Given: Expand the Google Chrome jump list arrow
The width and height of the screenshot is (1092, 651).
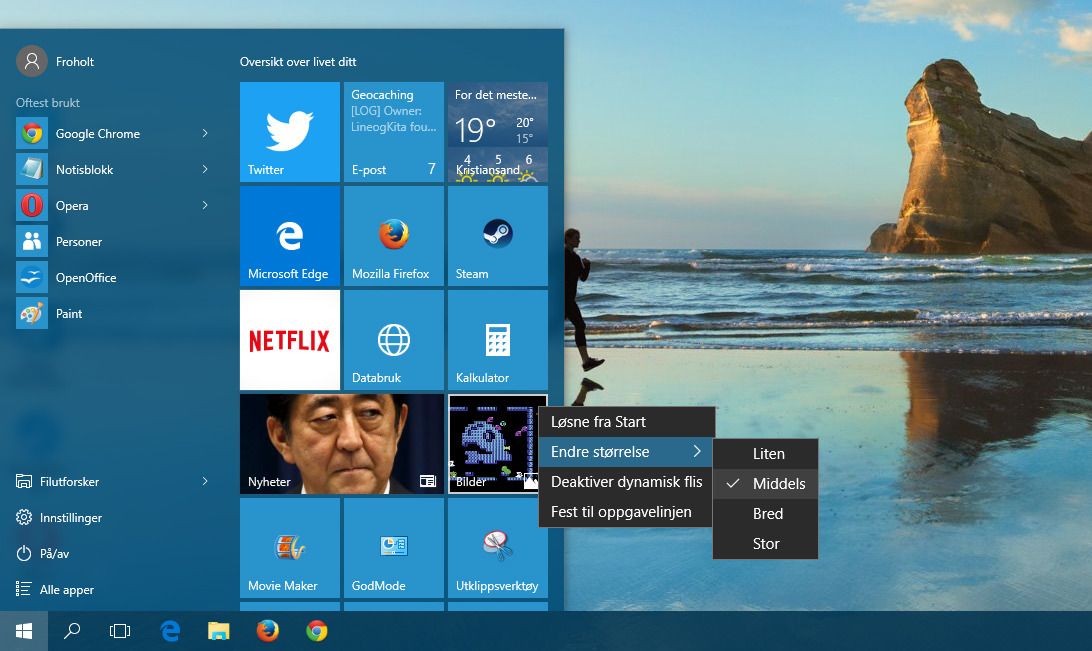Looking at the screenshot, I should point(205,134).
